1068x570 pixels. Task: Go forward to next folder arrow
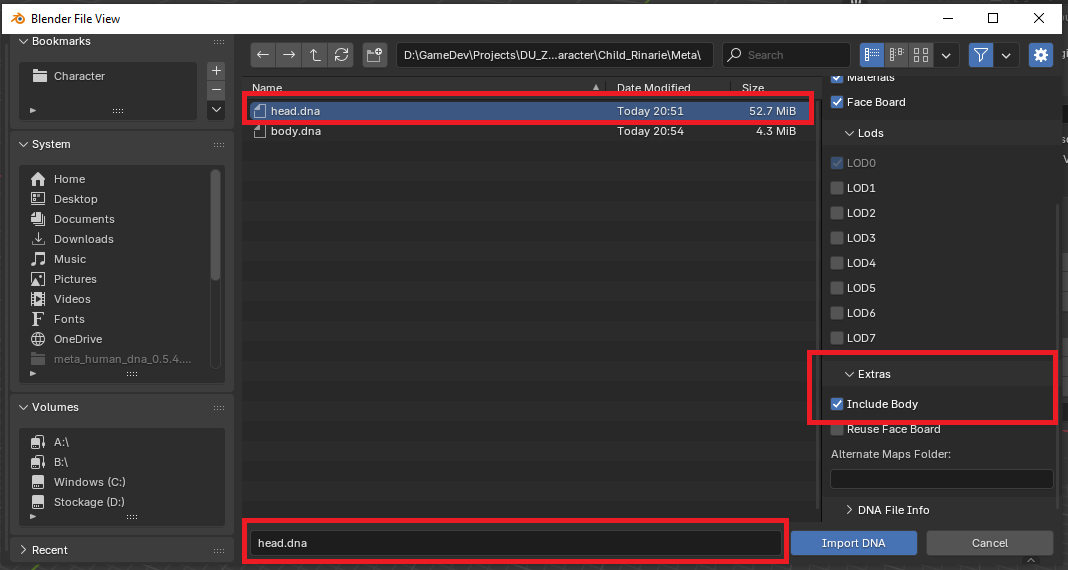pos(289,55)
